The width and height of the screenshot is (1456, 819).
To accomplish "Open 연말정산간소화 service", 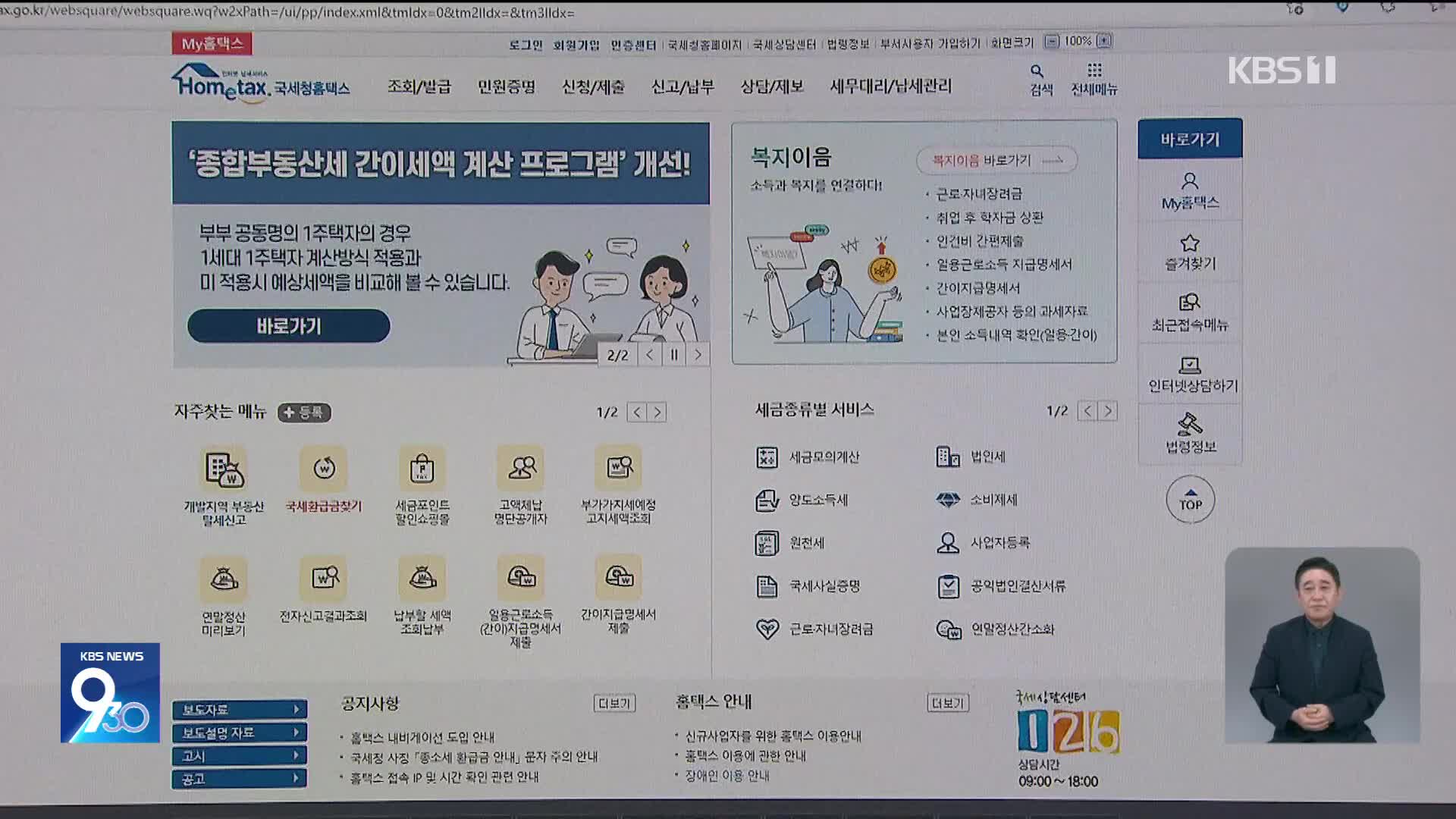I will click(996, 629).
